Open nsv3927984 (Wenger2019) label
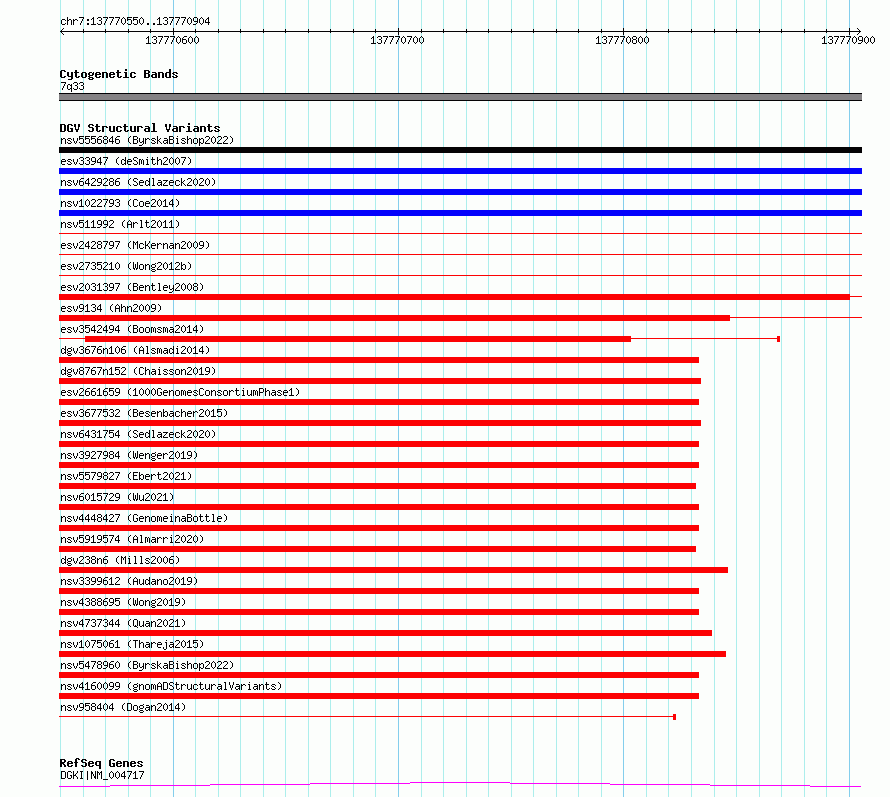The height and width of the screenshot is (797, 890). (129, 455)
